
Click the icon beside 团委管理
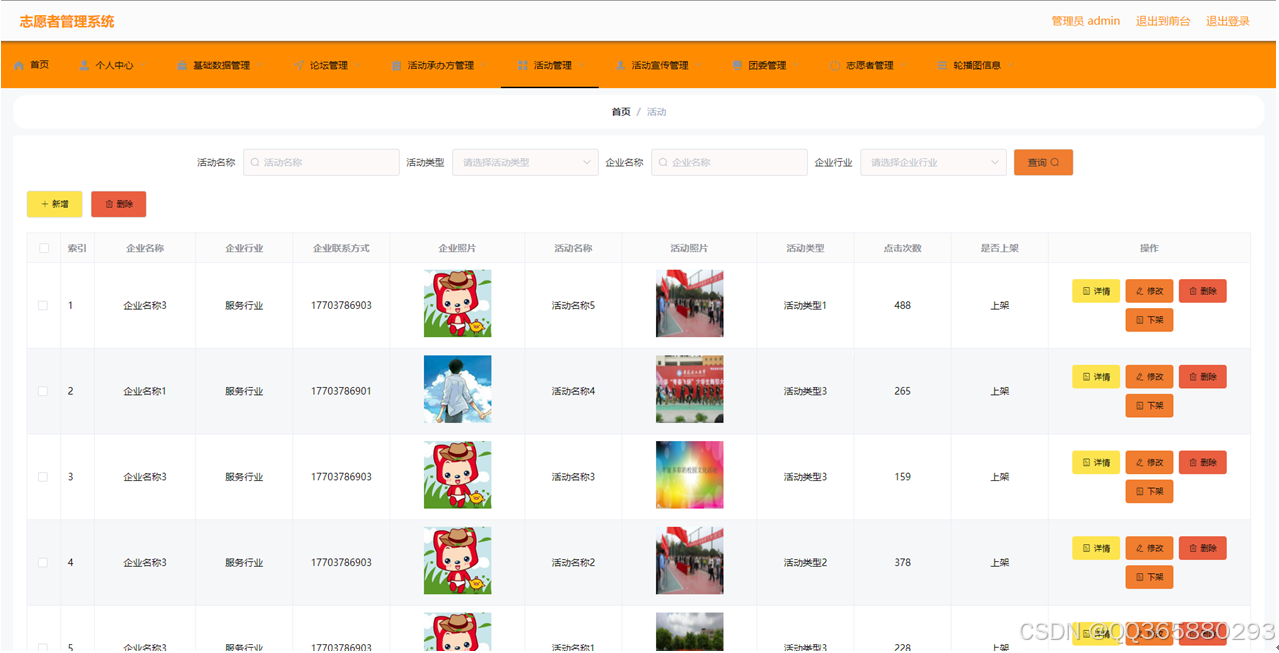tap(737, 66)
